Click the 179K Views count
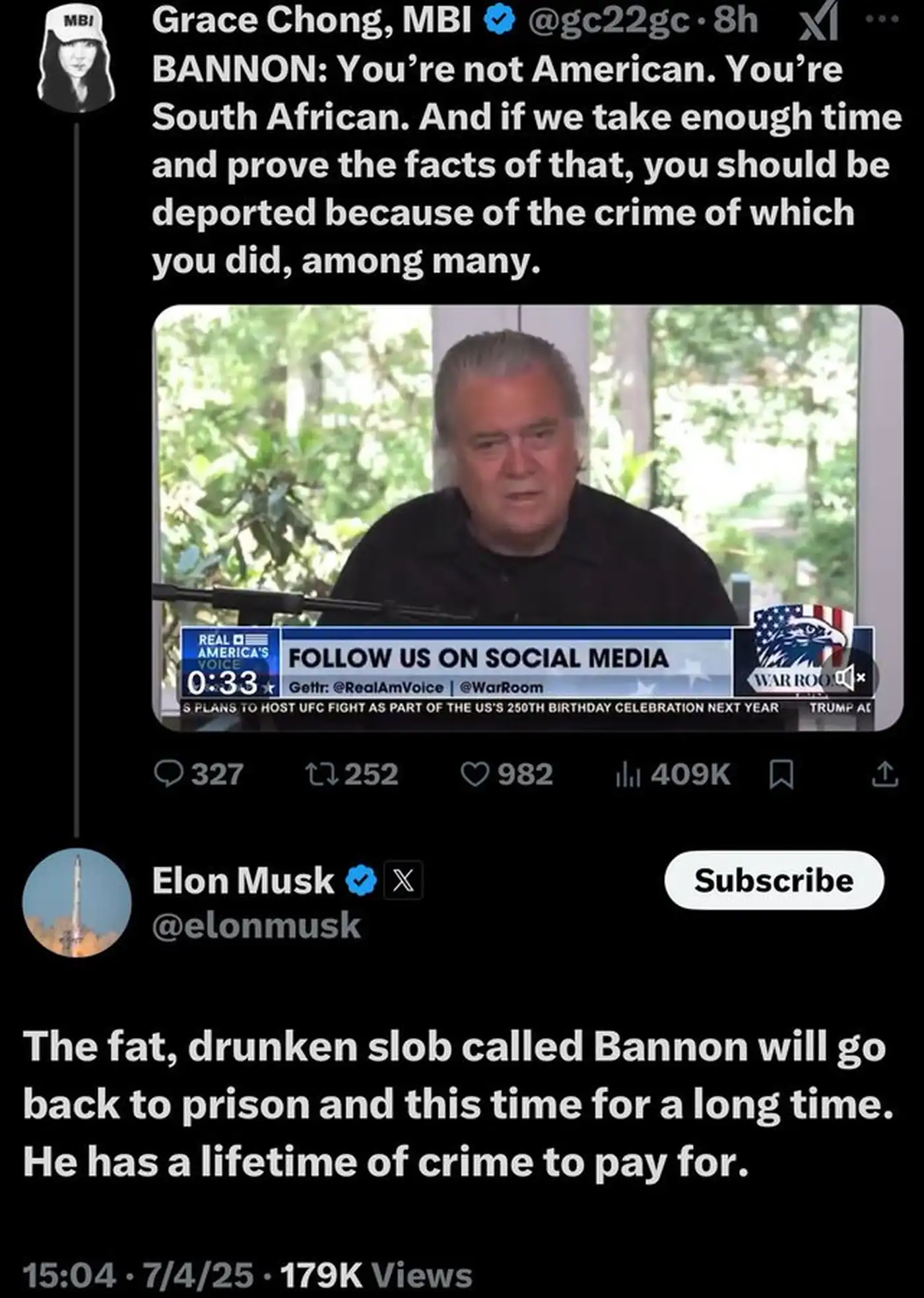 376,1275
